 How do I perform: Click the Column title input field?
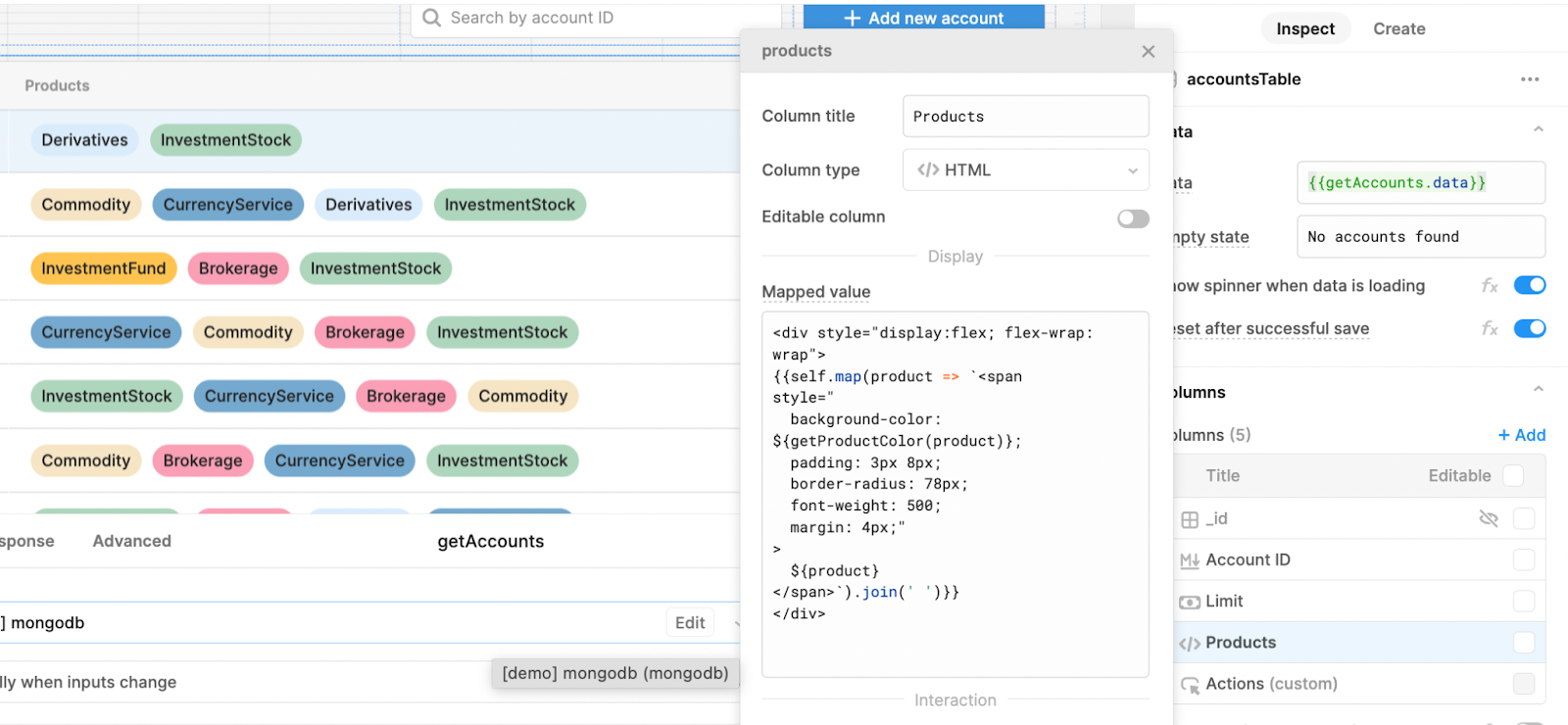1025,117
